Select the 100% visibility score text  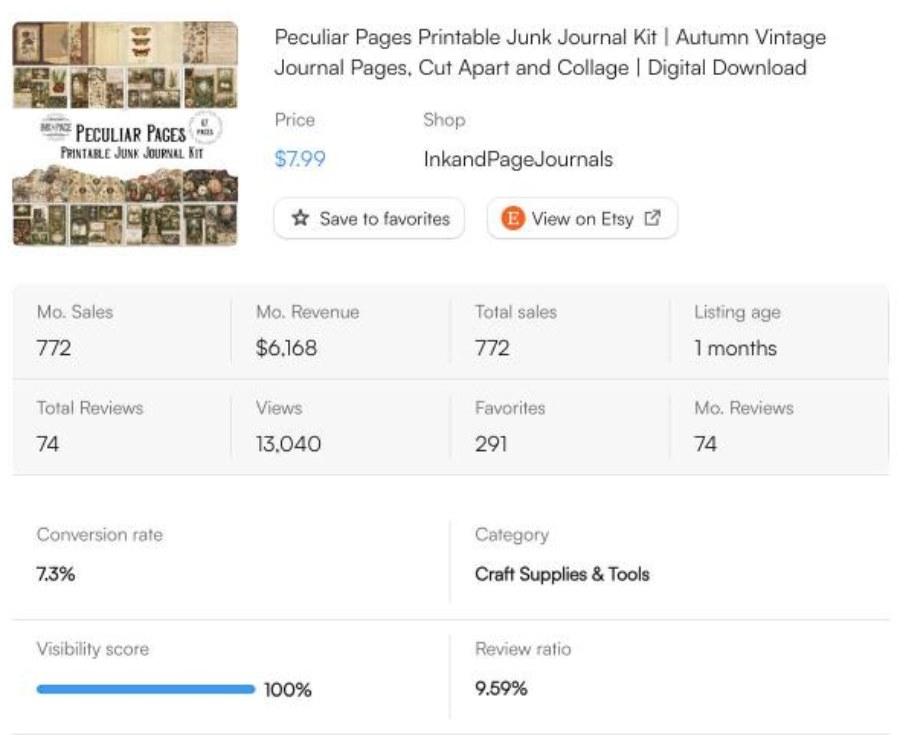tap(288, 689)
